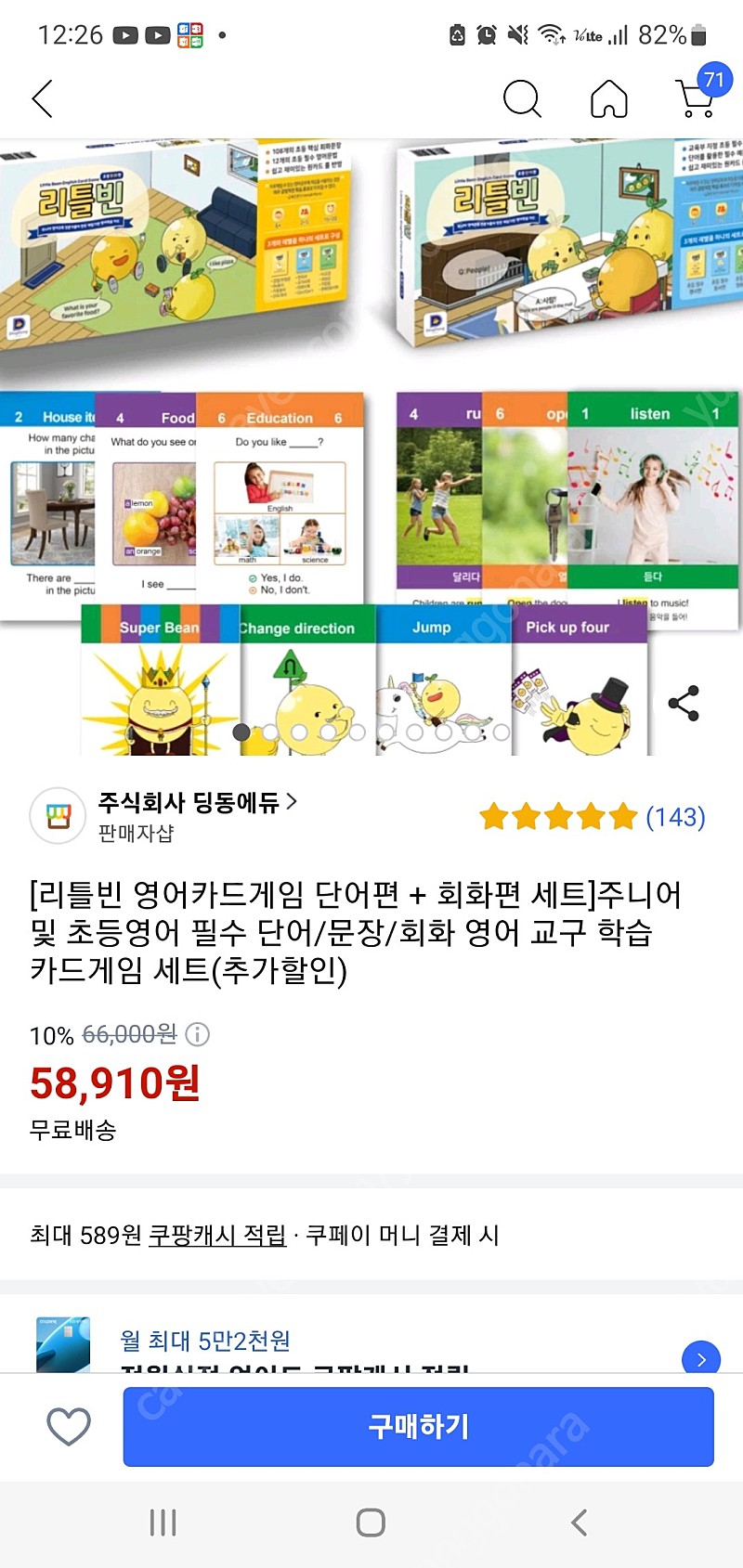The image size is (743, 1568).
Task: Open the 쿠팡캐시 적립 link
Action: tap(217, 1235)
